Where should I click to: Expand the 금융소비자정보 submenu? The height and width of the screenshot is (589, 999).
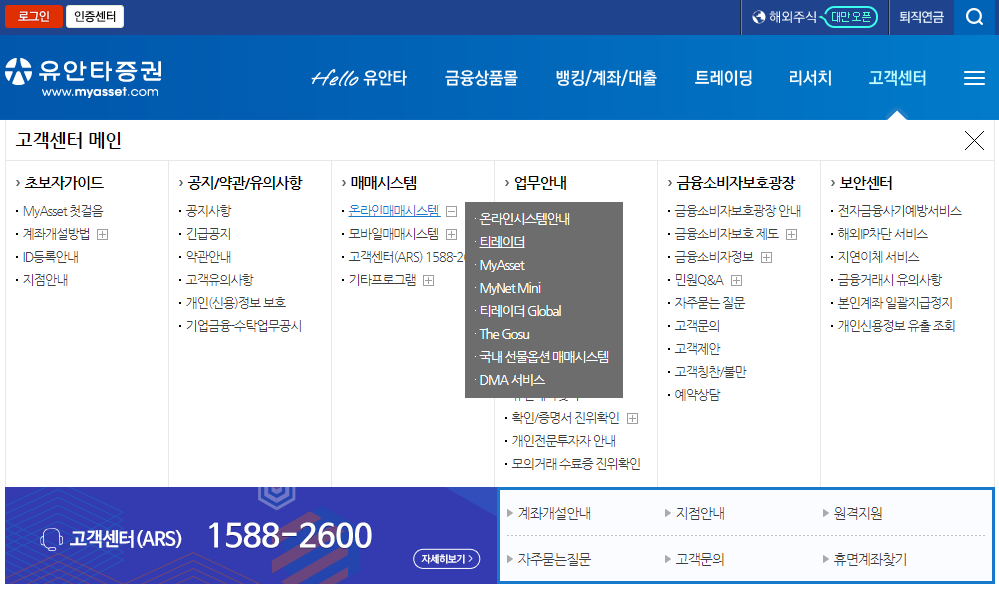coord(766,258)
